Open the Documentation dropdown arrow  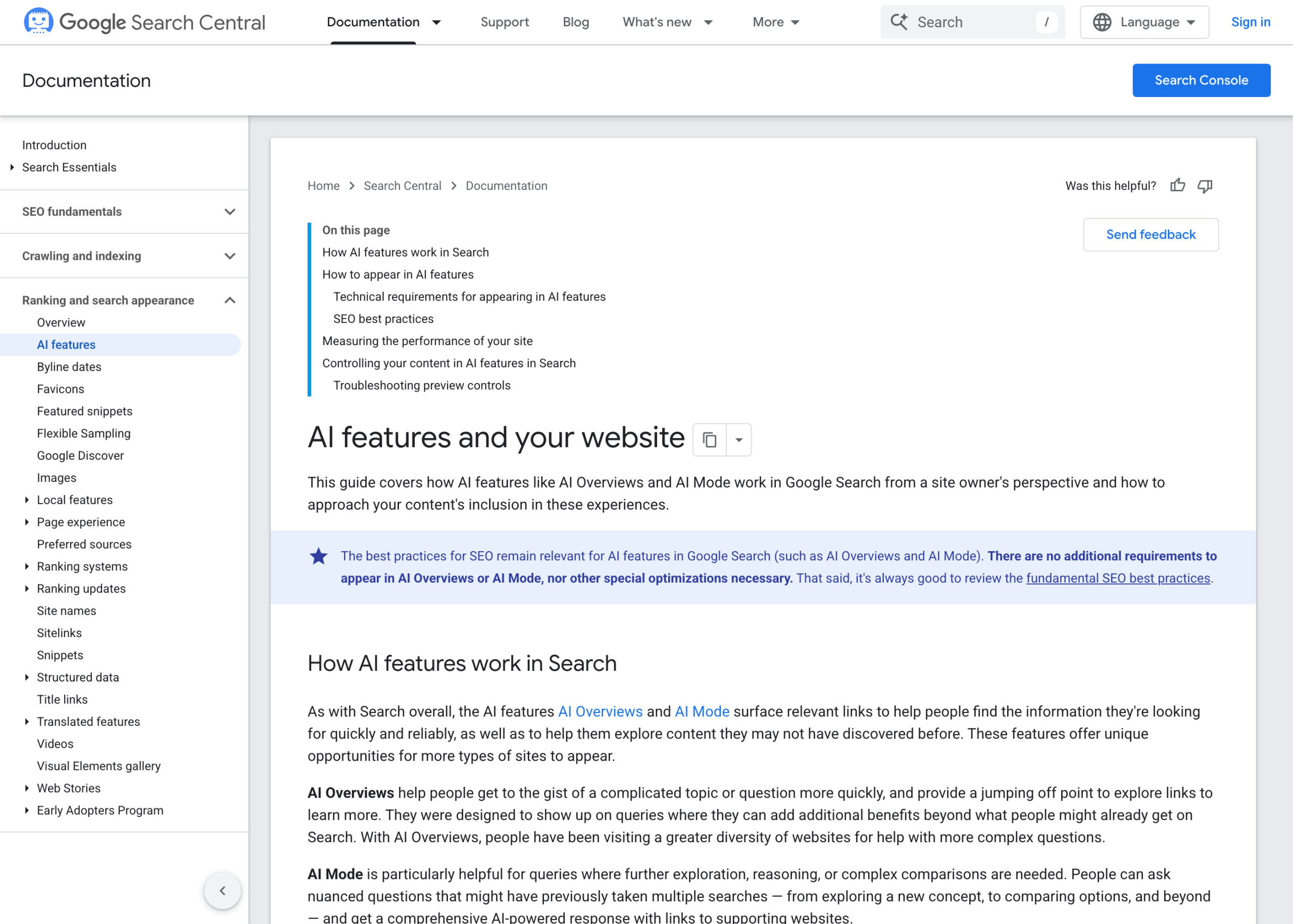[x=436, y=22]
